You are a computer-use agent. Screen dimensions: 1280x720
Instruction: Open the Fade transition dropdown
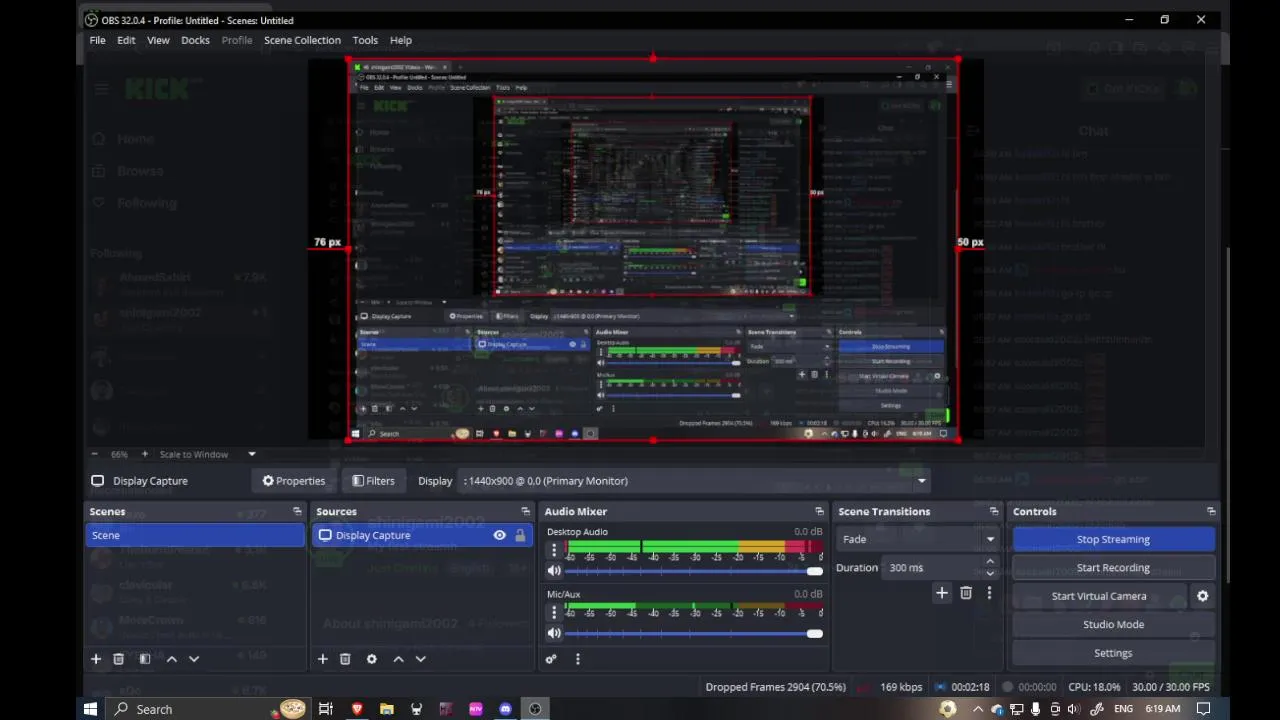tap(918, 539)
